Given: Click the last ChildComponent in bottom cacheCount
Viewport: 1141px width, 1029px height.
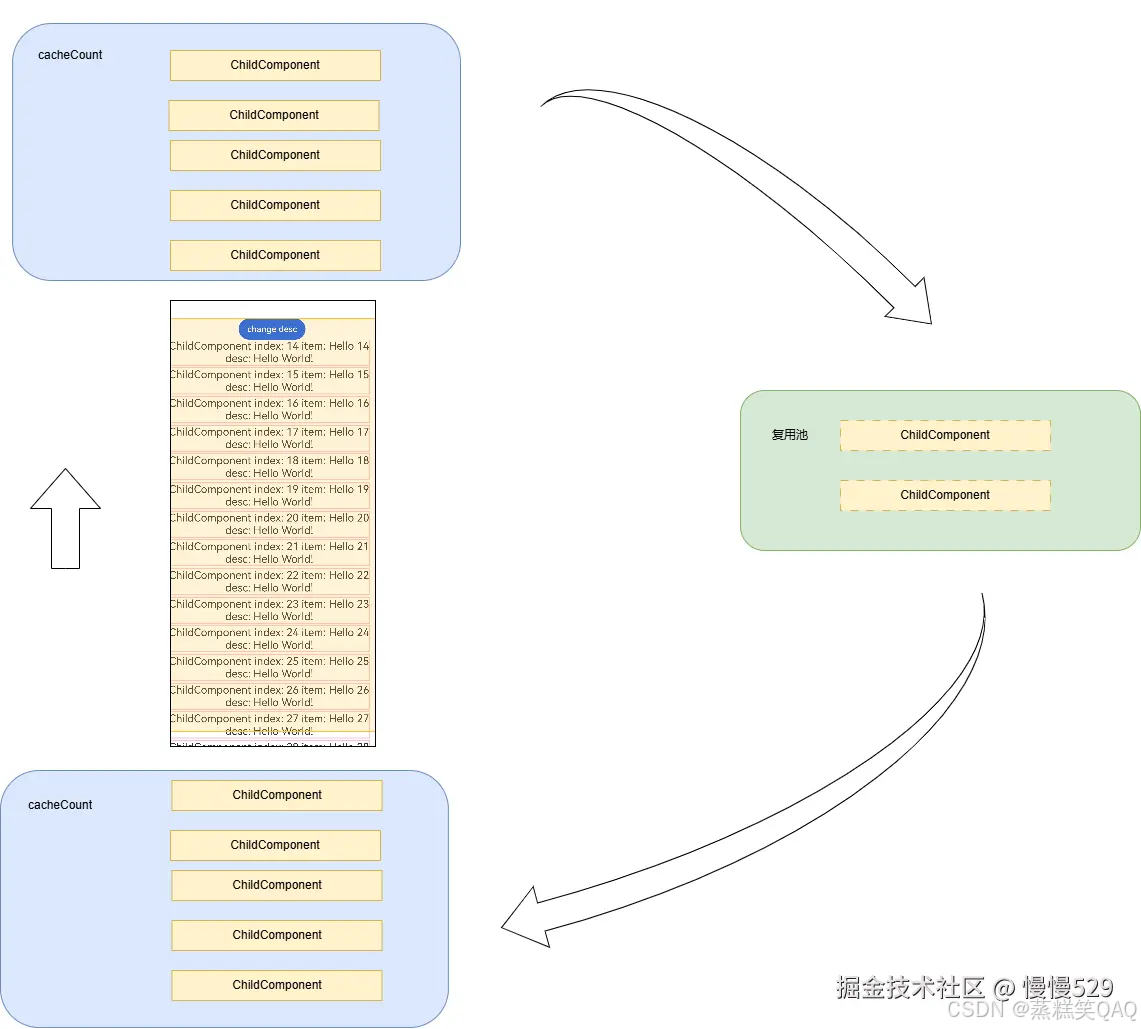Looking at the screenshot, I should tap(276, 985).
